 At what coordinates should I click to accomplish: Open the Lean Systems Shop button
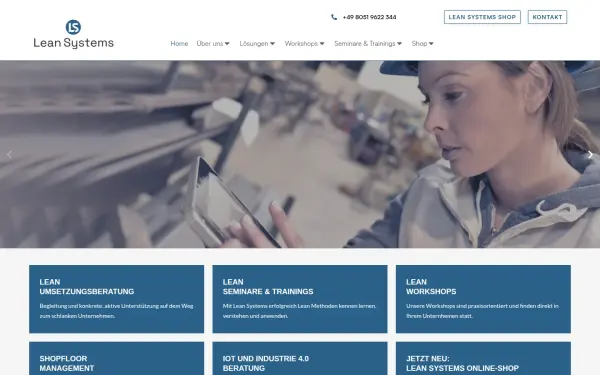pyautogui.click(x=482, y=17)
